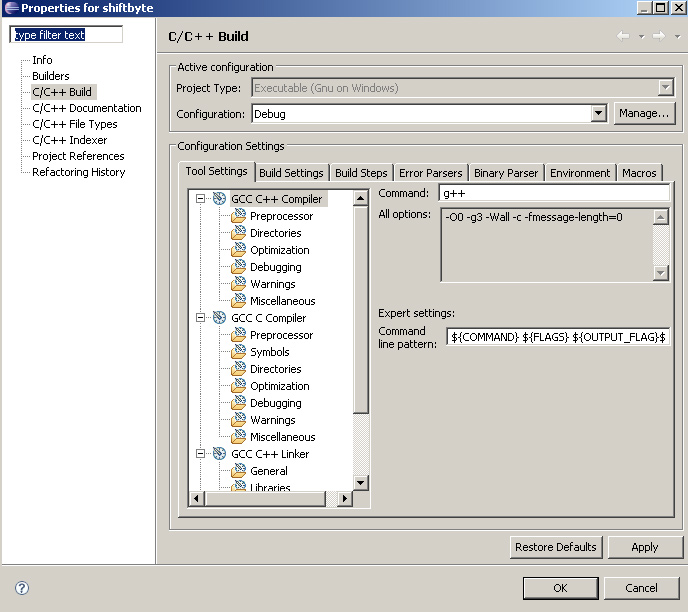Click the forward navigation arrow icon
This screenshot has width=688, height=612.
[658, 36]
